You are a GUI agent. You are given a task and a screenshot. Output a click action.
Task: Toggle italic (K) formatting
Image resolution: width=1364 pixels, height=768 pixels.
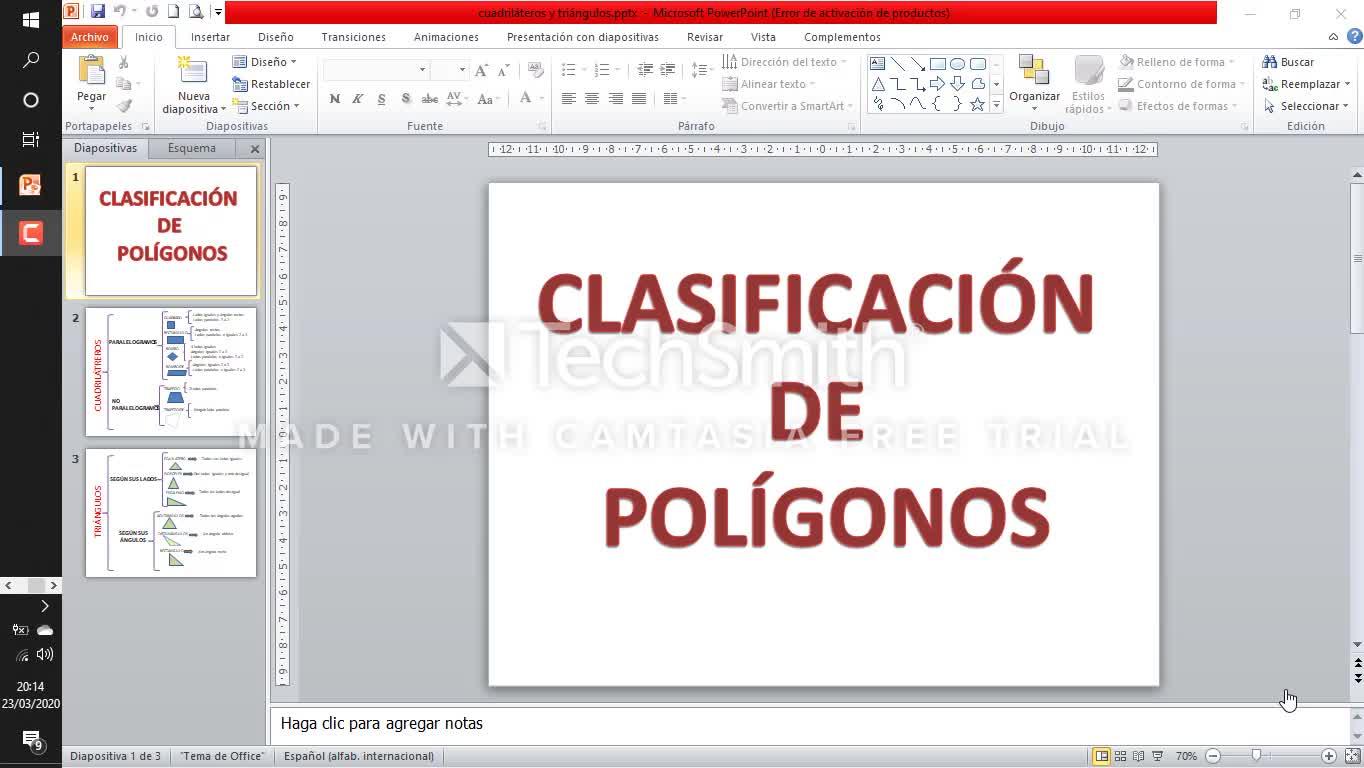coord(358,98)
